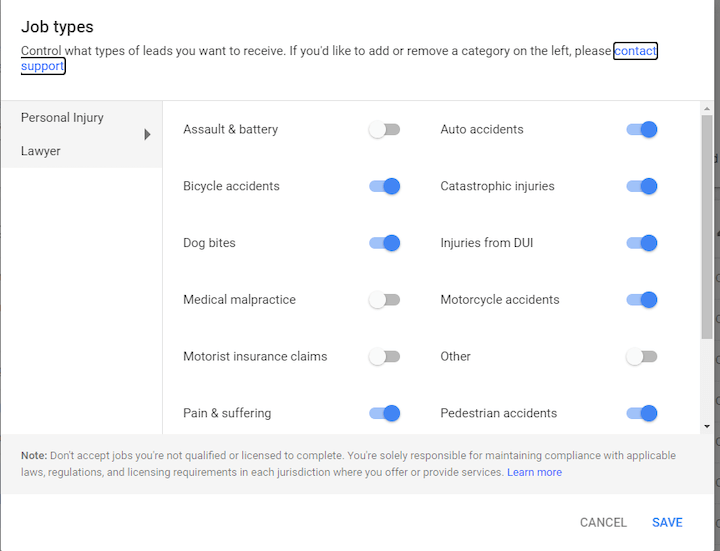The image size is (720, 551).
Task: Click the scroll down arrow
Action: click(x=707, y=426)
